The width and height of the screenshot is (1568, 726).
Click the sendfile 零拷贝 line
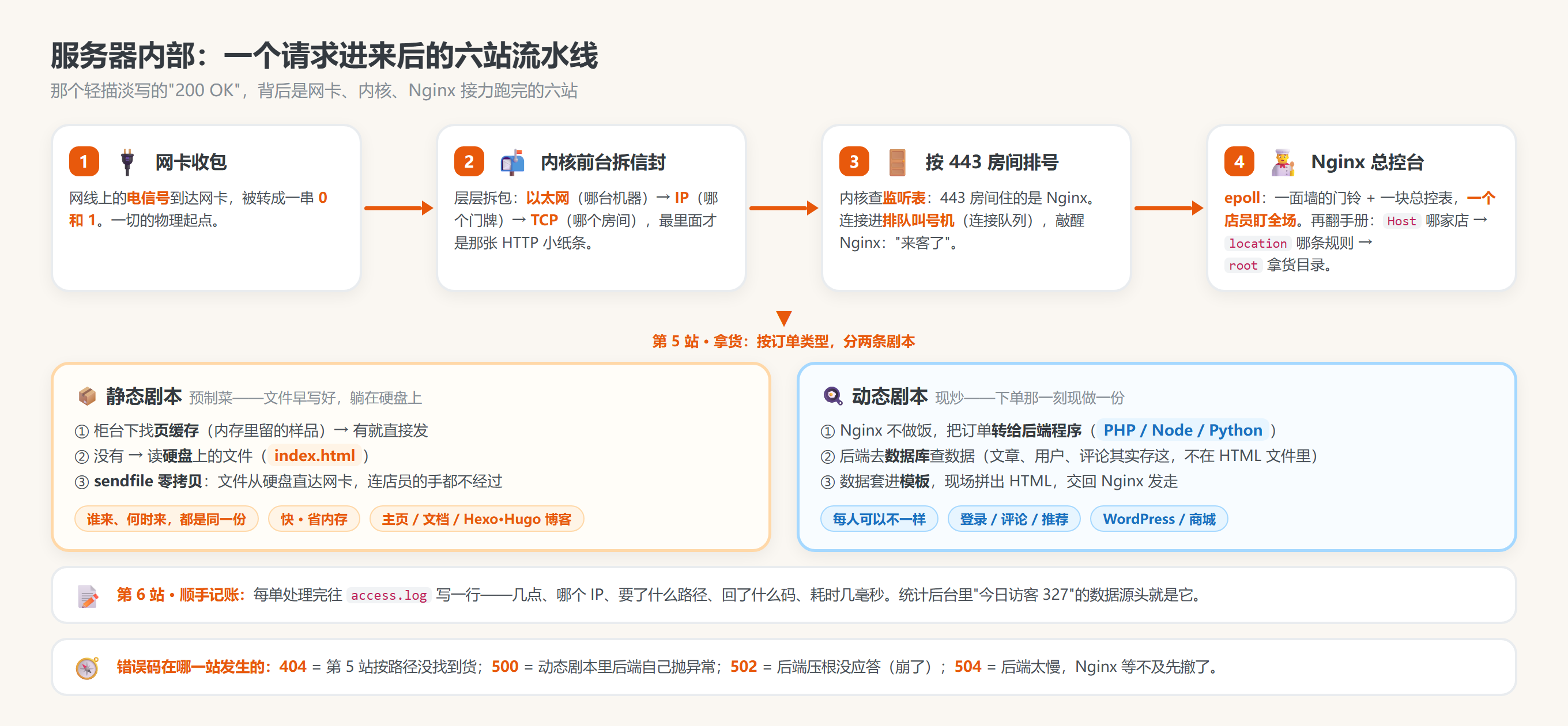point(288,481)
